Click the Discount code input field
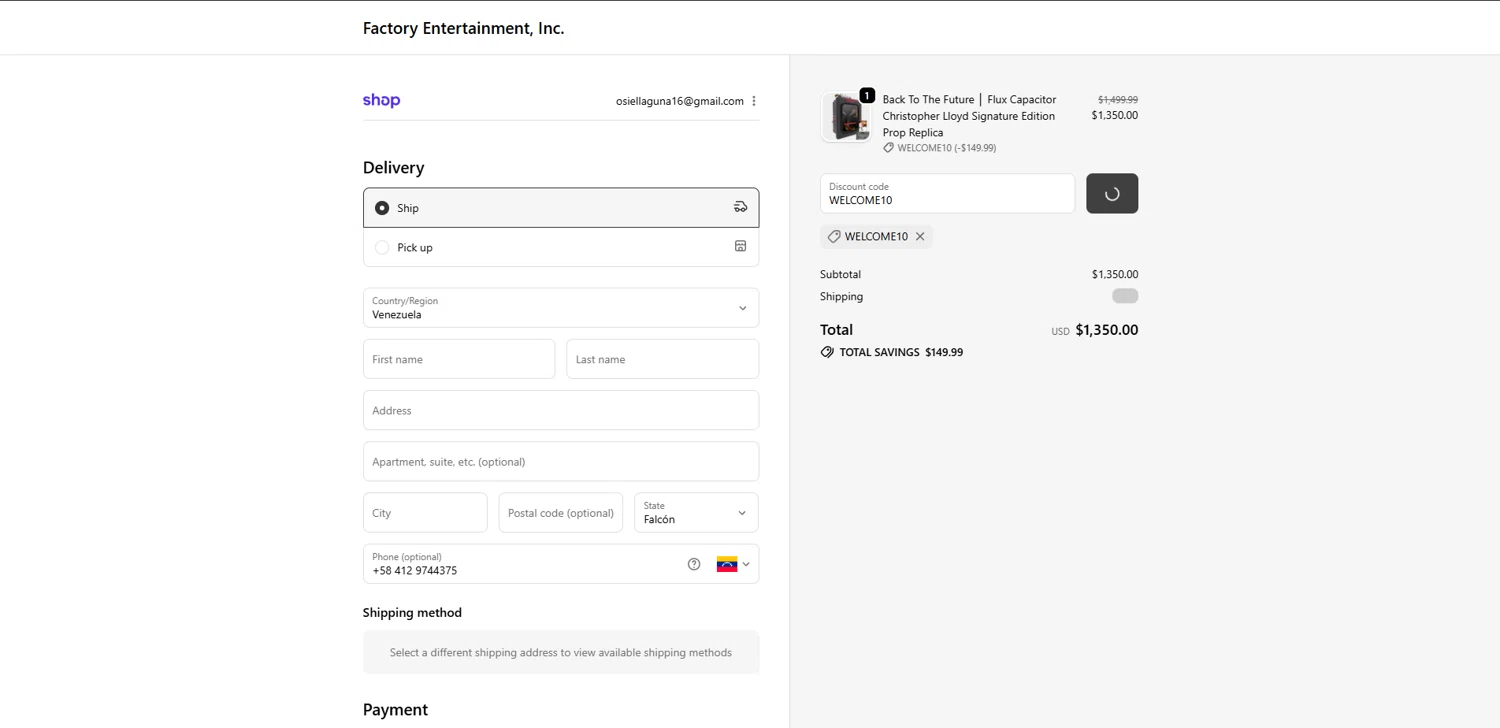1500x728 pixels. 947,194
